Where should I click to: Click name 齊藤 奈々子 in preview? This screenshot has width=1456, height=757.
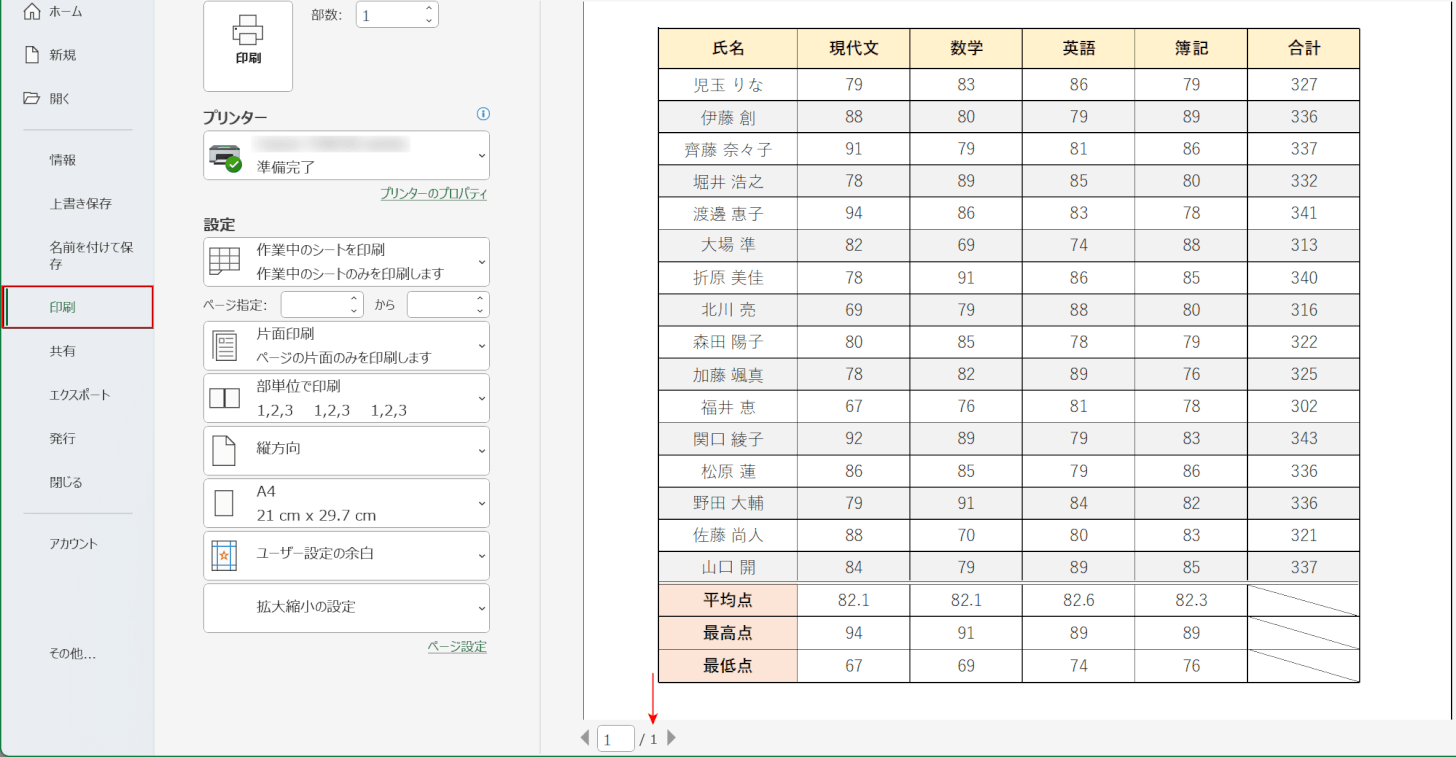click(x=728, y=150)
